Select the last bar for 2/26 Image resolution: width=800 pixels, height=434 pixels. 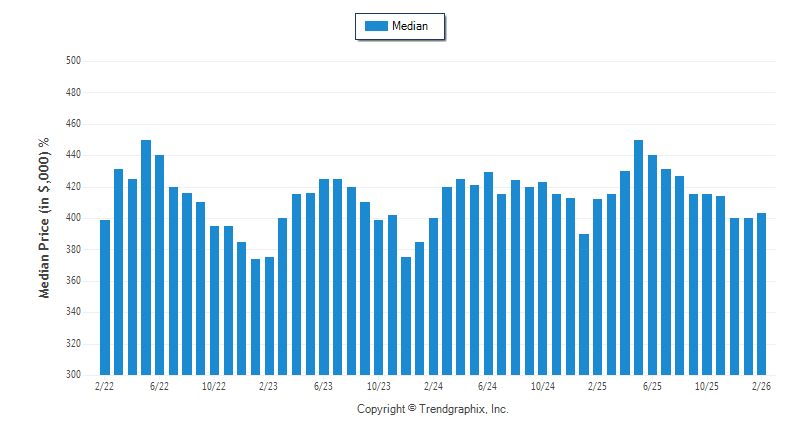pos(762,294)
